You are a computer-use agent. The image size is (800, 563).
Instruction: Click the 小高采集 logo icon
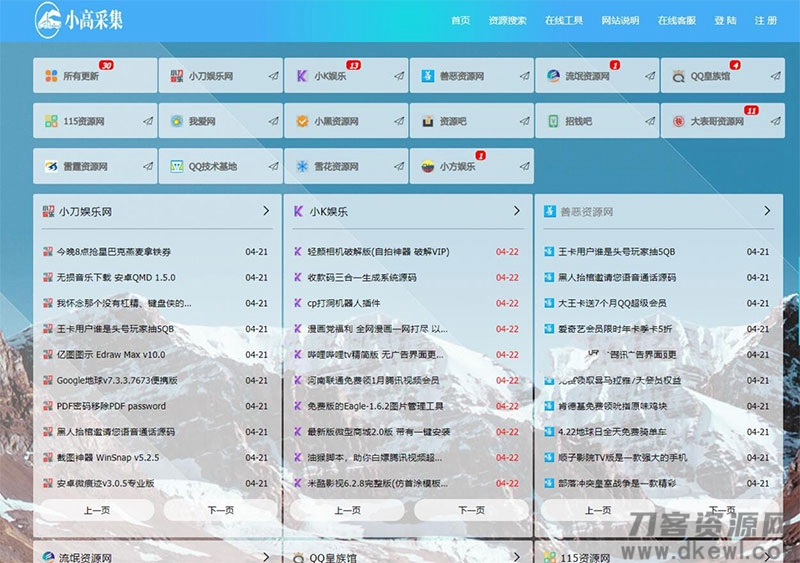coord(48,18)
